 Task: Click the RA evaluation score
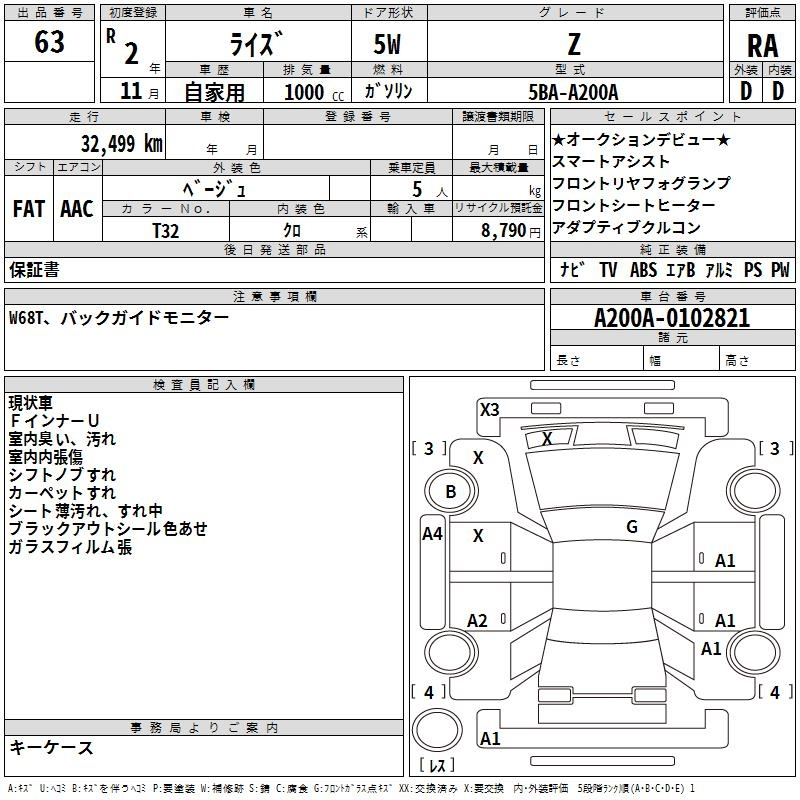(x=762, y=45)
